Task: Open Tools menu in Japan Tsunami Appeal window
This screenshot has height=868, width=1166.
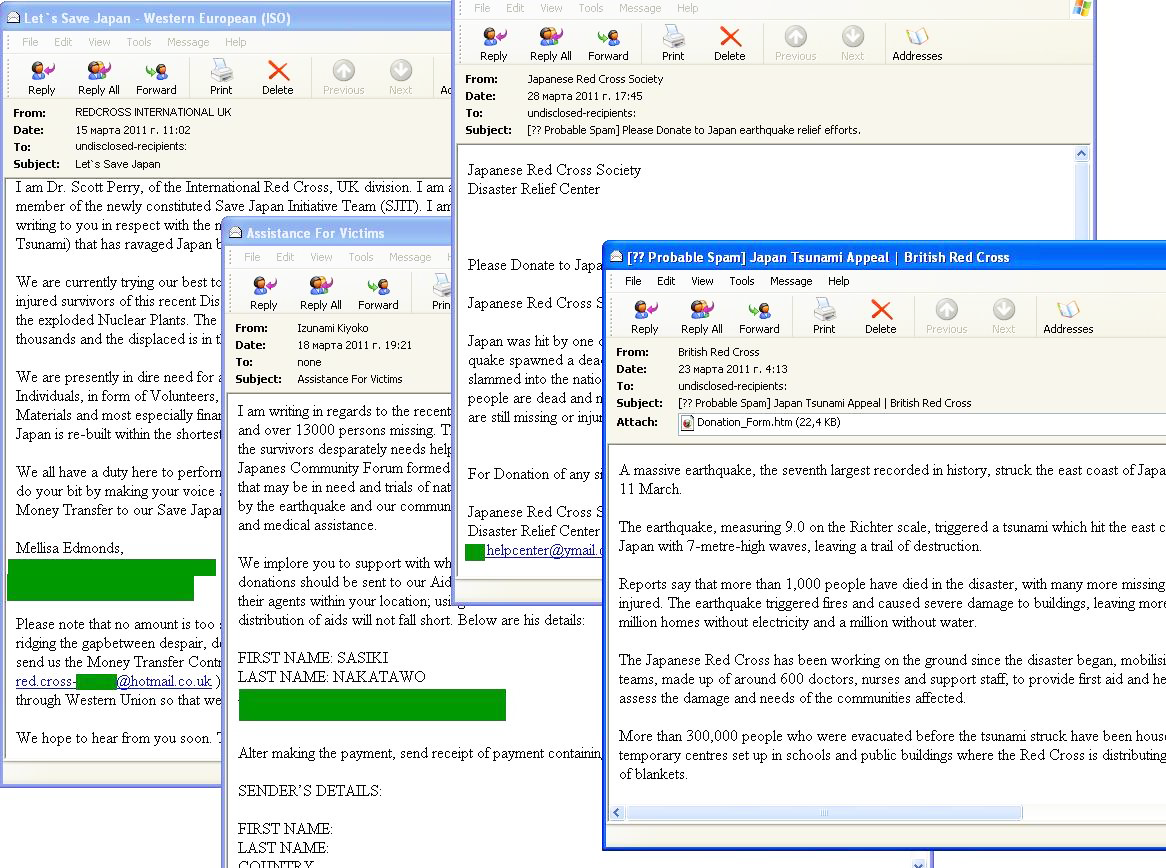Action: pos(741,281)
